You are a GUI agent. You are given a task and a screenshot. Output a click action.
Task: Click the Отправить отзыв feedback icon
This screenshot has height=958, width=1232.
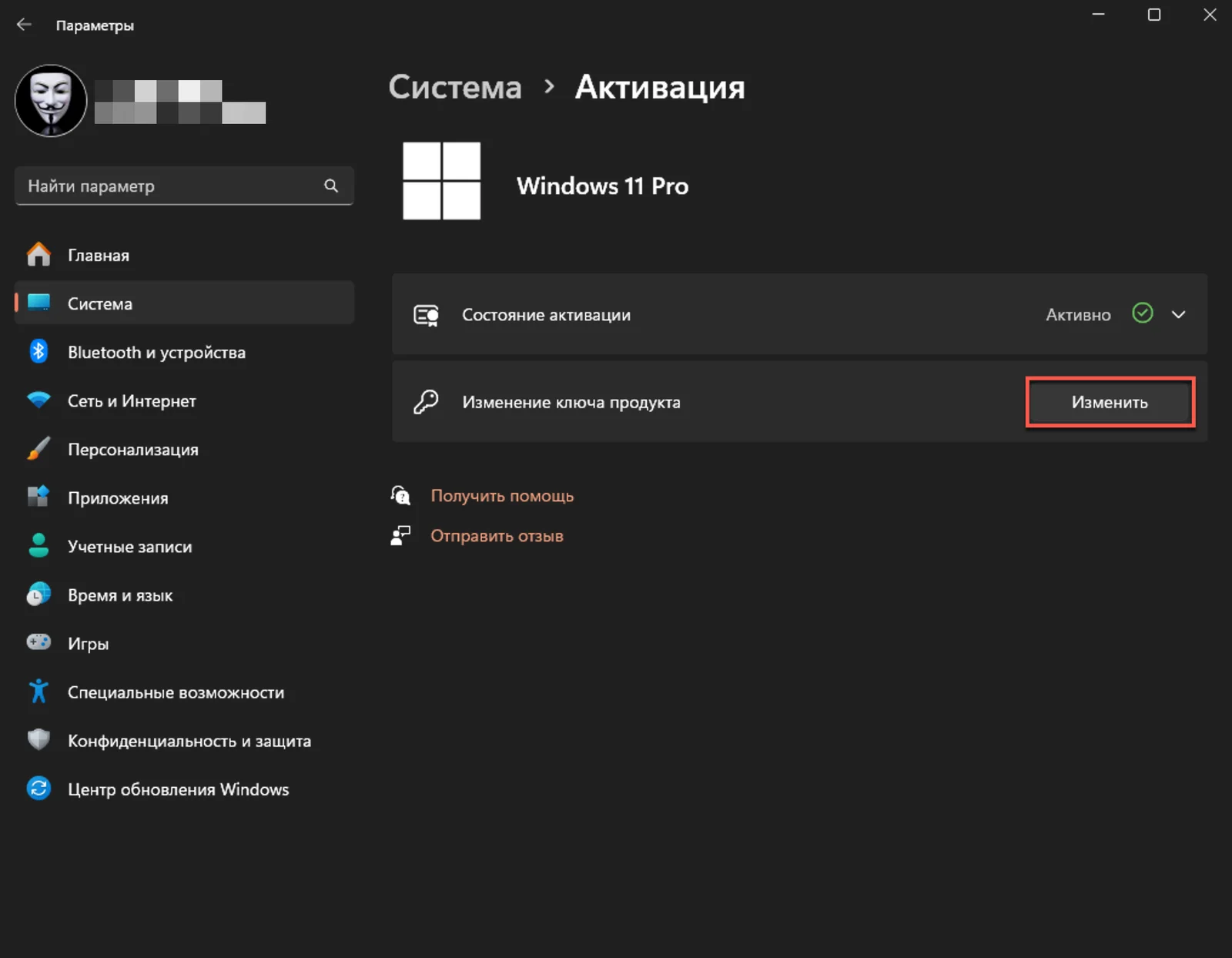click(x=400, y=535)
